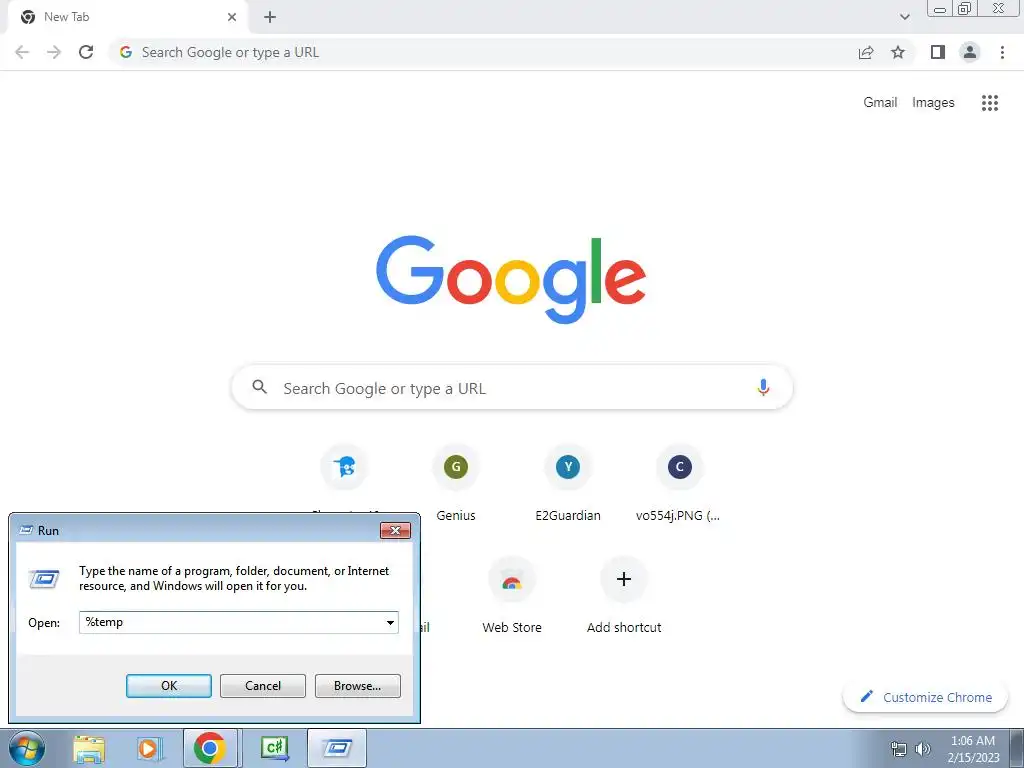Open the Genius shortcut tile
Image resolution: width=1024 pixels, height=768 pixels.
[x=456, y=483]
